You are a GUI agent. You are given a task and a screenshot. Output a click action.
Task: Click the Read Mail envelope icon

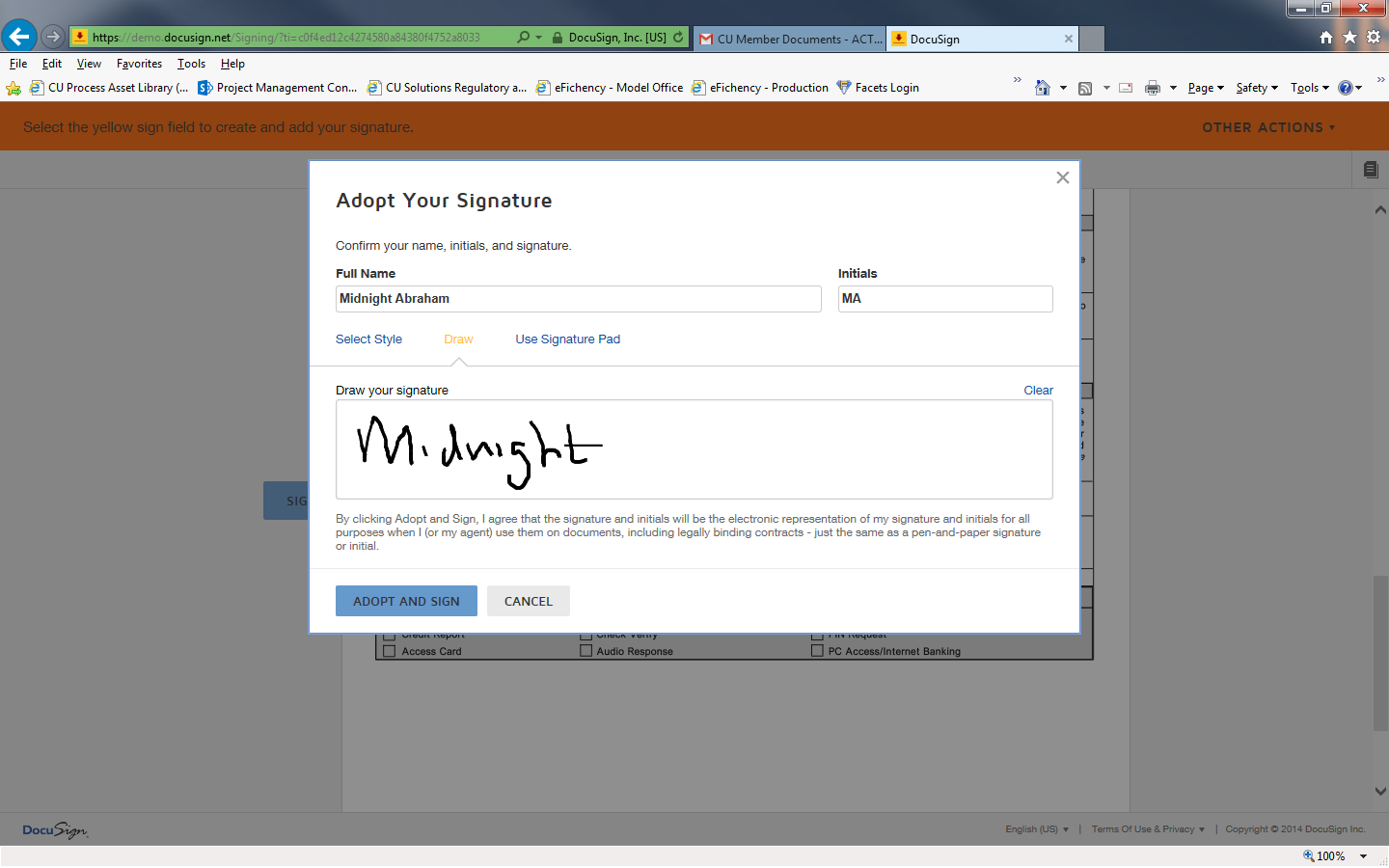1126,88
